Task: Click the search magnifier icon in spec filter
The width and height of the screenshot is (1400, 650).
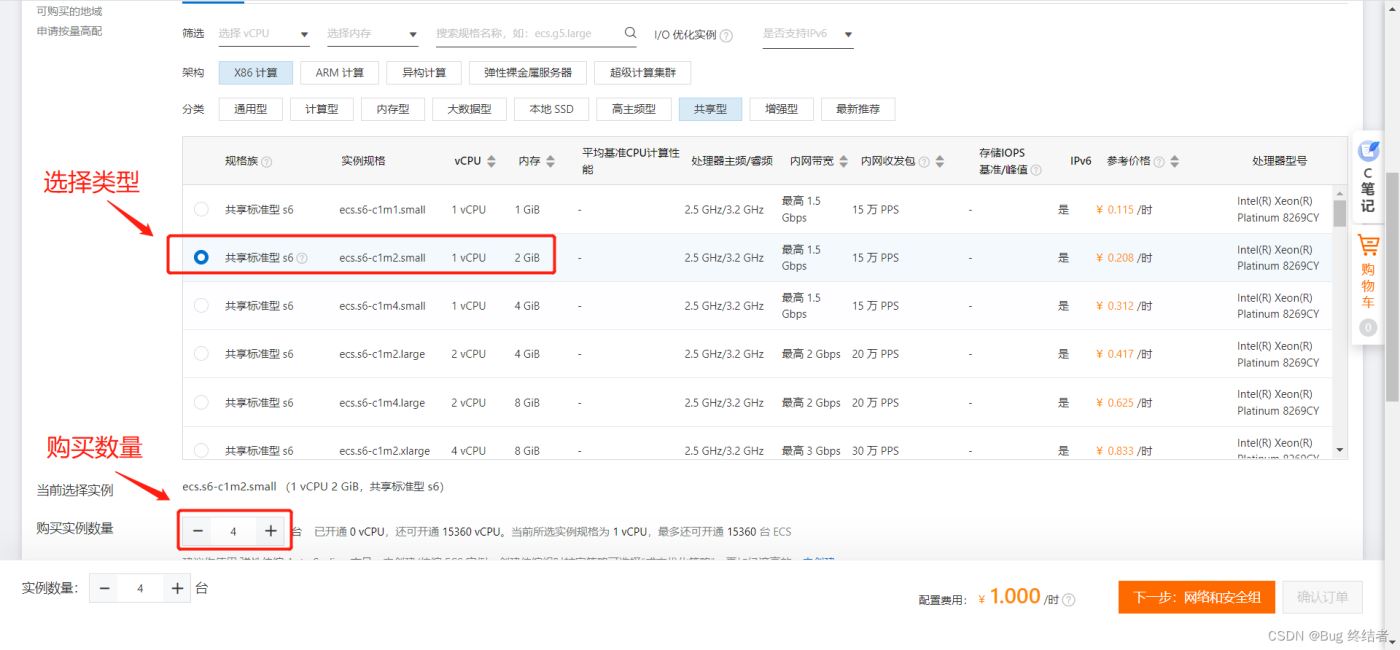Action: click(630, 33)
